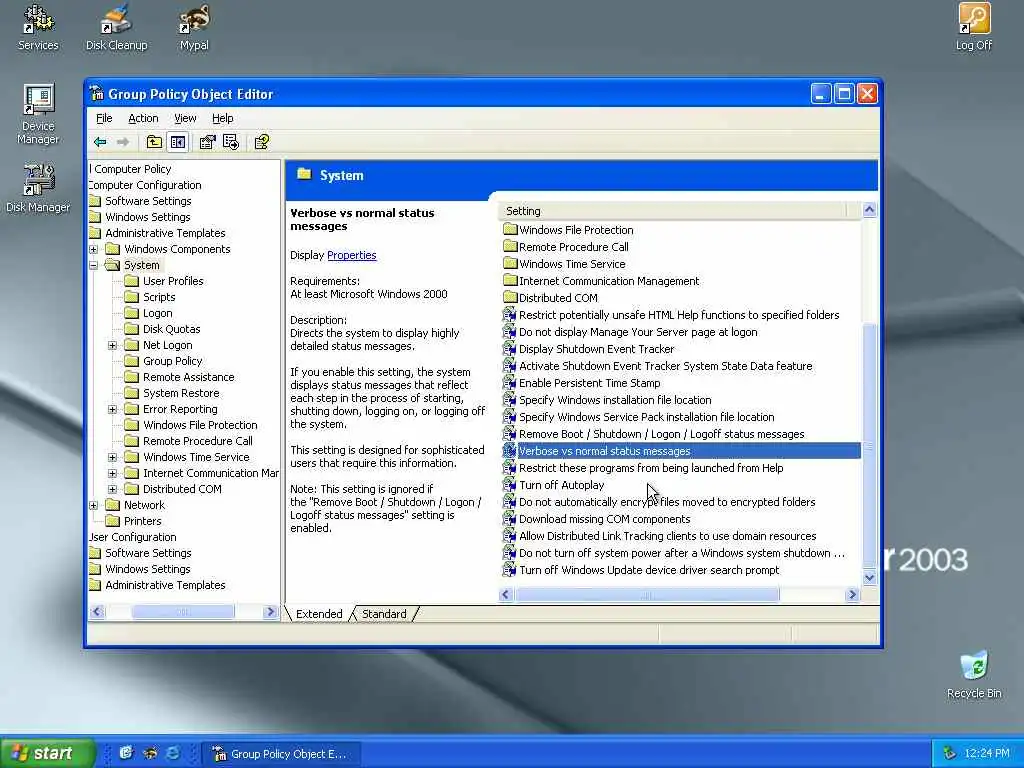Expand the Error Reporting tree node
1024x768 pixels.
point(112,409)
